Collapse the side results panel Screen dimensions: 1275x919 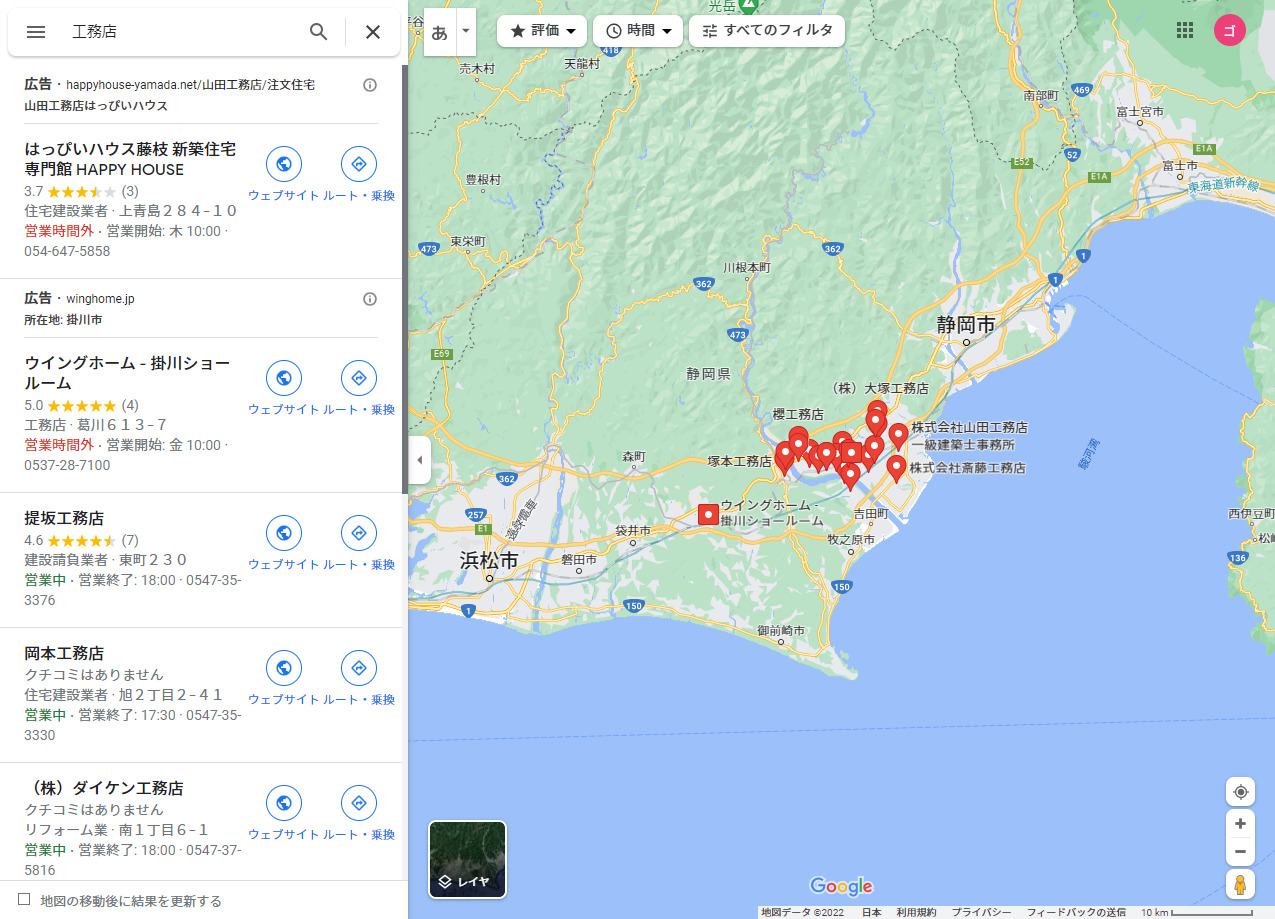419,460
